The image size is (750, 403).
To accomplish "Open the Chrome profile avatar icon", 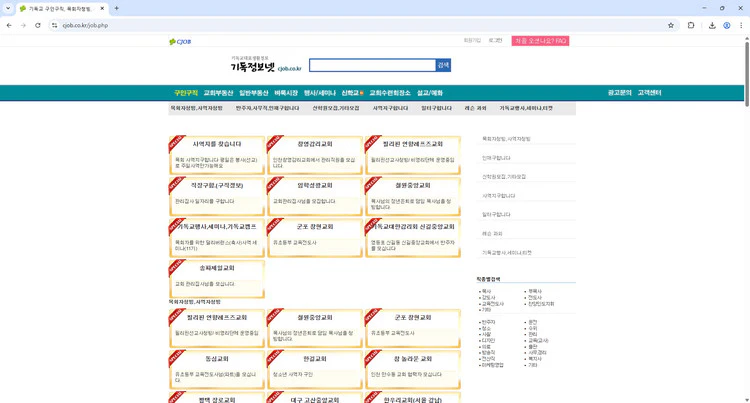I will click(727, 25).
